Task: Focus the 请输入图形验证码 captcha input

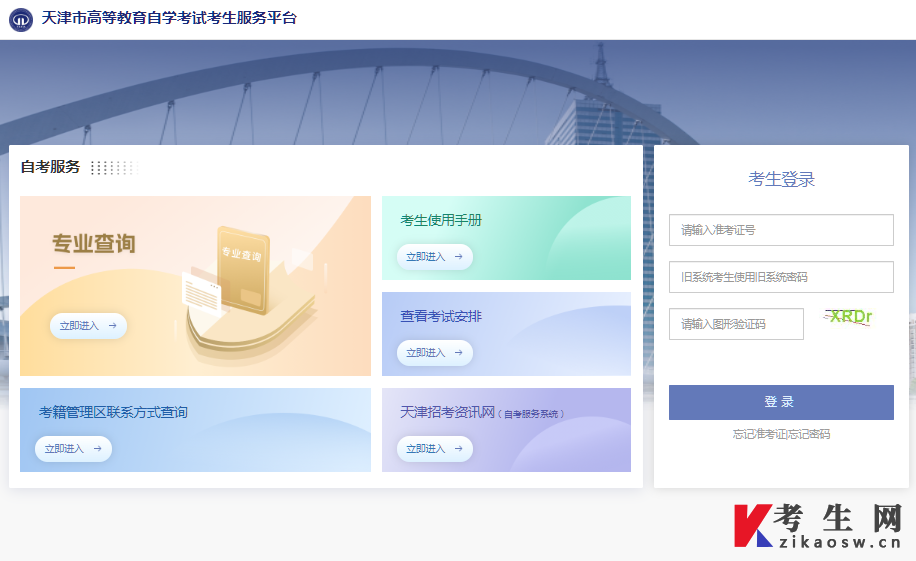Action: [x=736, y=324]
